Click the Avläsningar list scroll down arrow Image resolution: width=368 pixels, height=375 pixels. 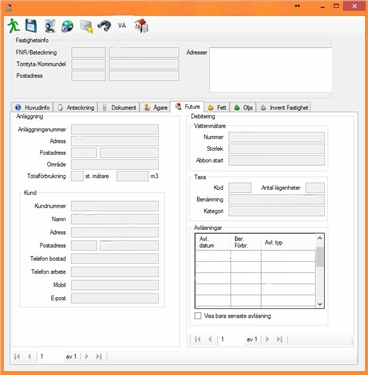click(x=320, y=304)
